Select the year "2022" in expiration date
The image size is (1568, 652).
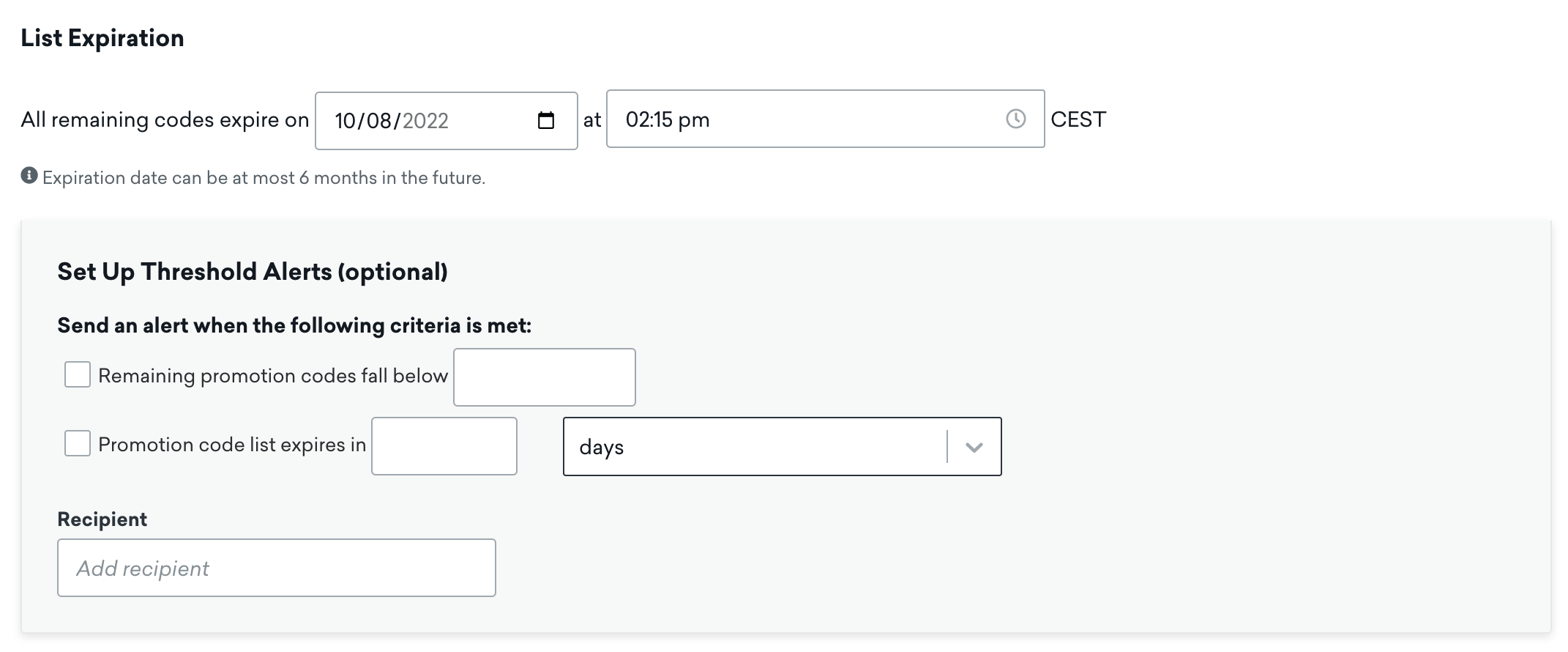click(425, 121)
